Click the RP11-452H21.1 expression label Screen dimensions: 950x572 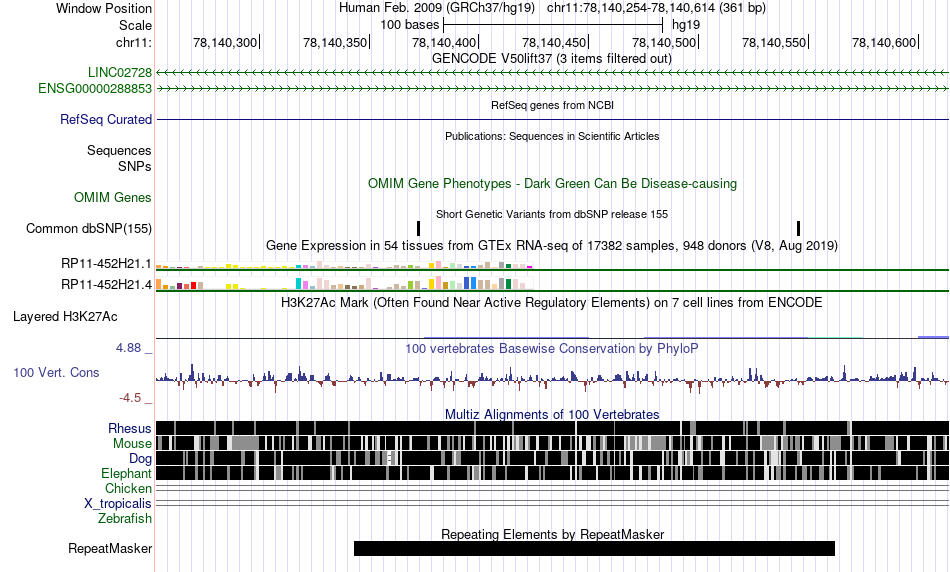106,264
